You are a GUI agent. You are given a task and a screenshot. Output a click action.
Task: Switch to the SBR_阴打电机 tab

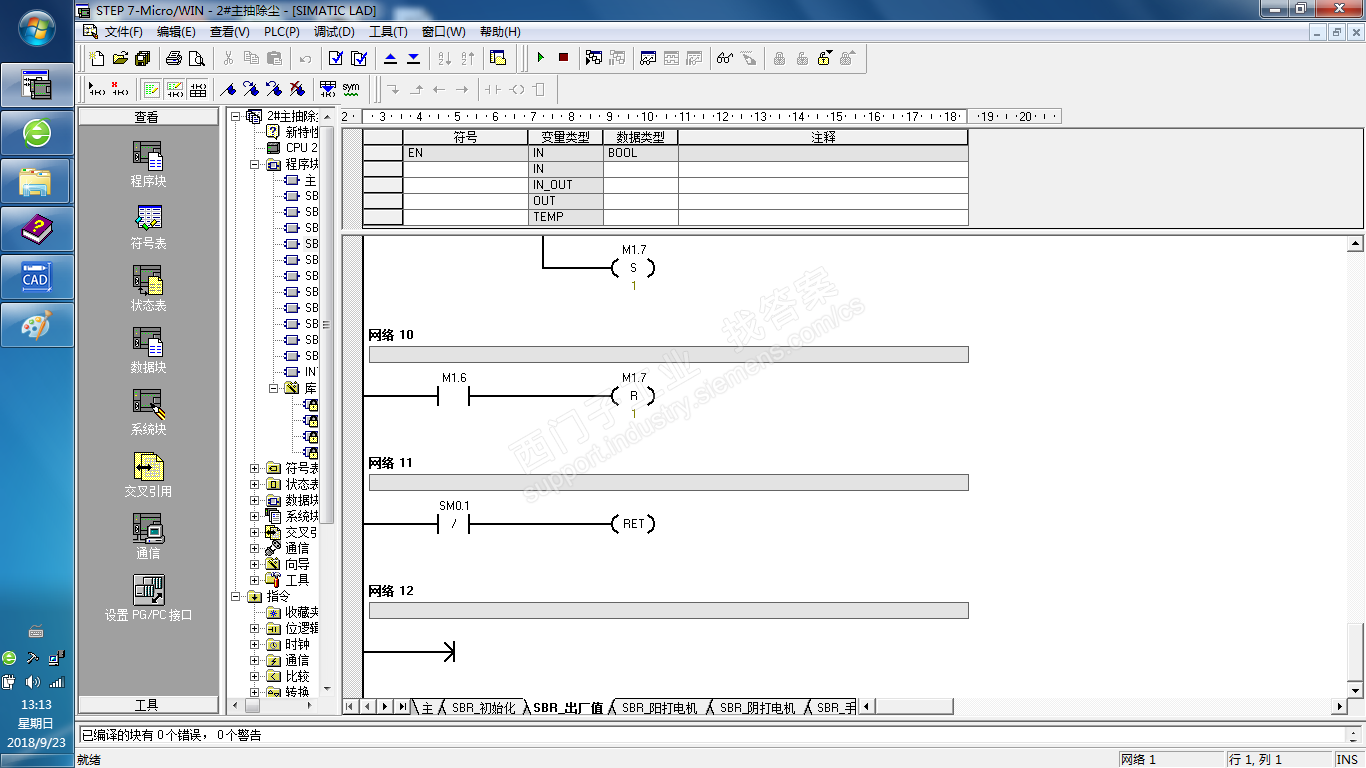pyautogui.click(x=757, y=707)
